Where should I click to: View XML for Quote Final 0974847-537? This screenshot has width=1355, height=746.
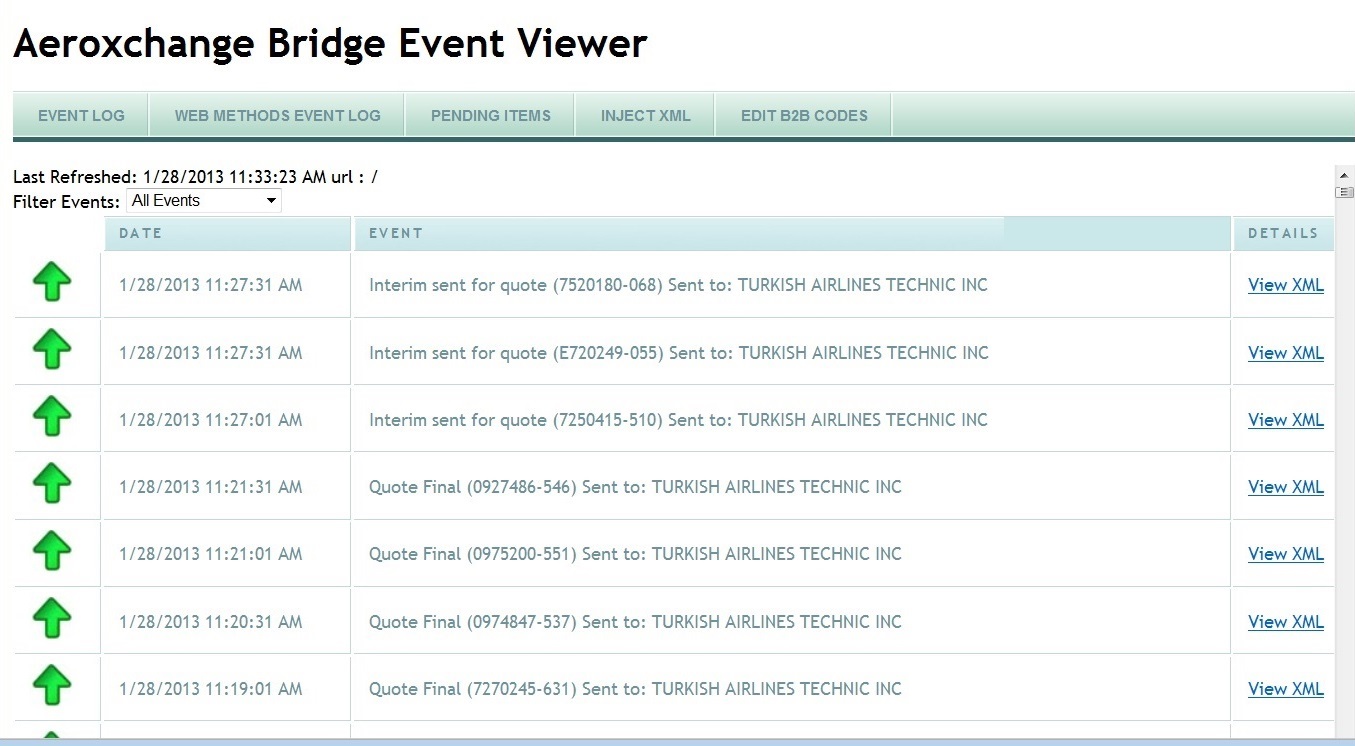click(x=1286, y=622)
